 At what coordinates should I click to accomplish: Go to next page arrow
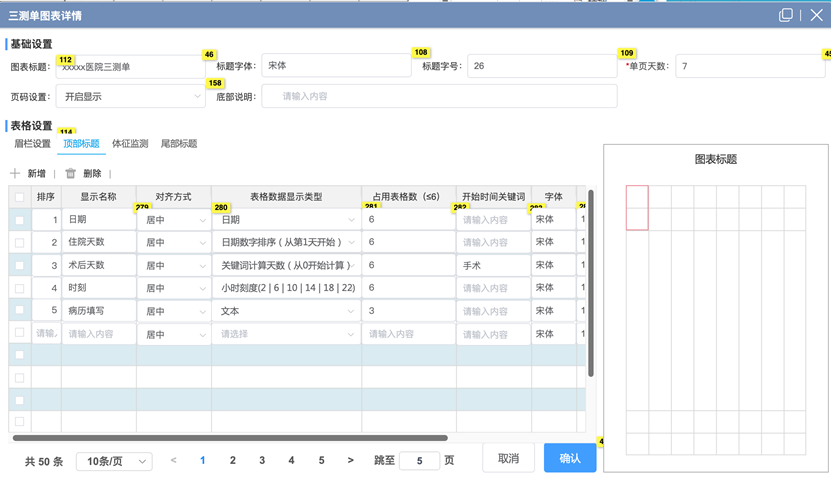click(x=350, y=460)
